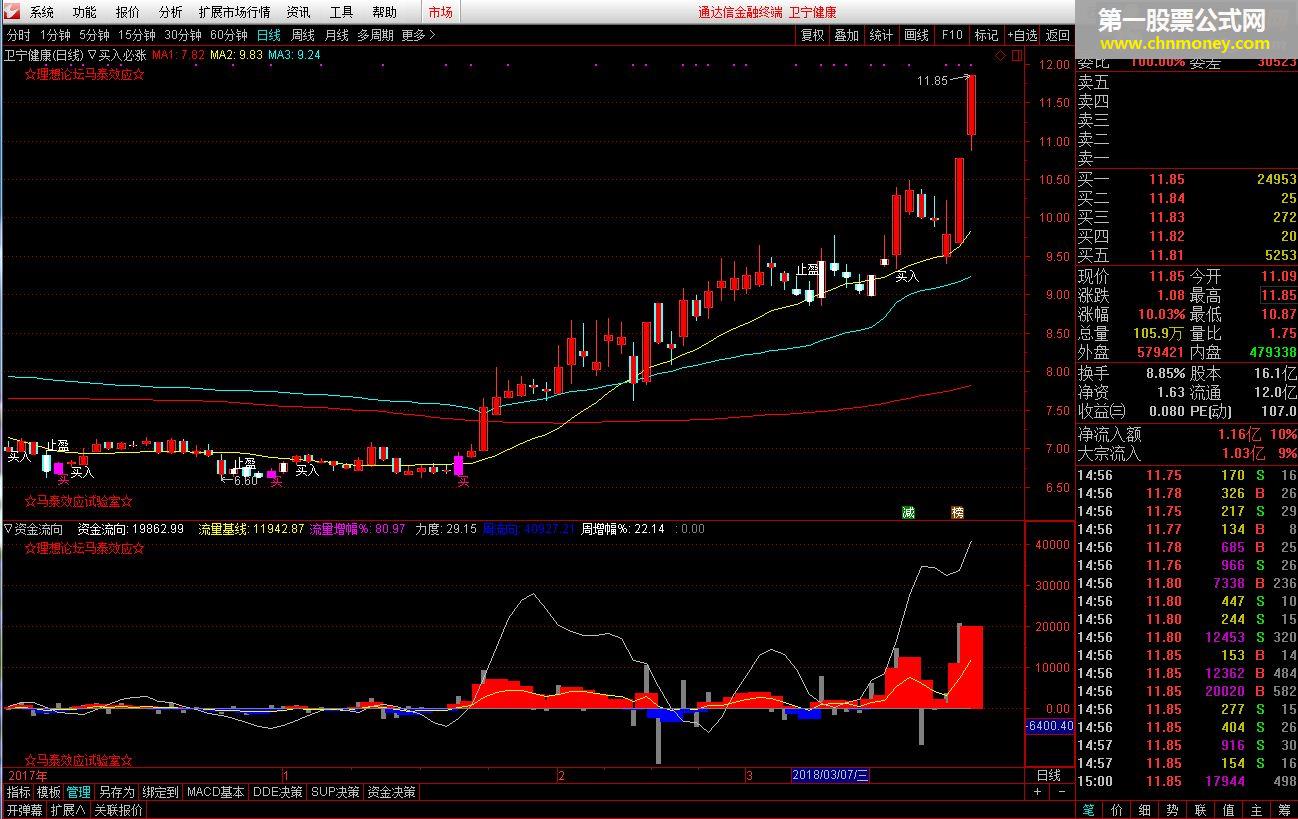Viewport: 1298px width, 819px height.
Task: Select the 日线 daily period tab
Action: [x=269, y=35]
